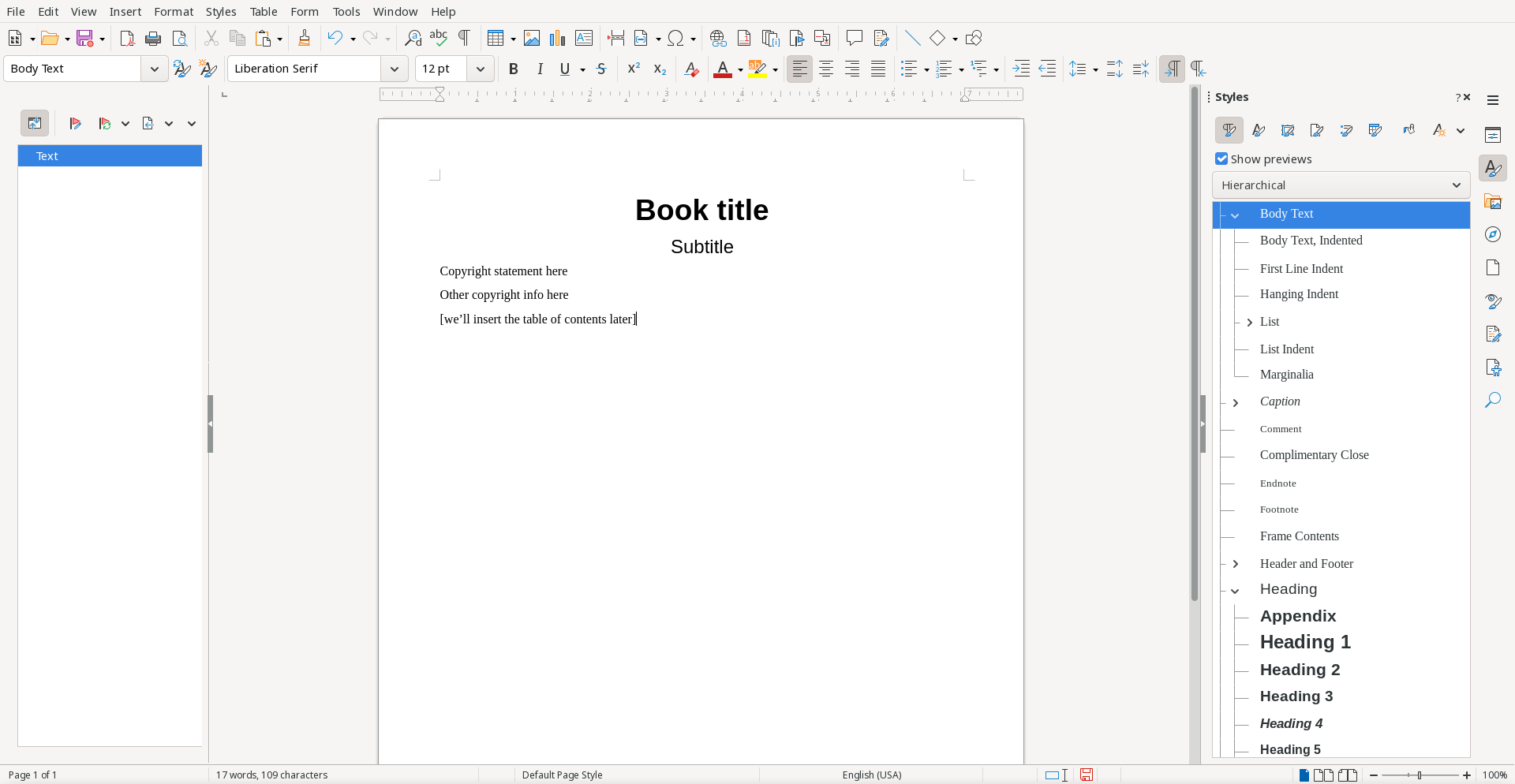
Task: Toggle Bold formatting
Action: tap(514, 69)
